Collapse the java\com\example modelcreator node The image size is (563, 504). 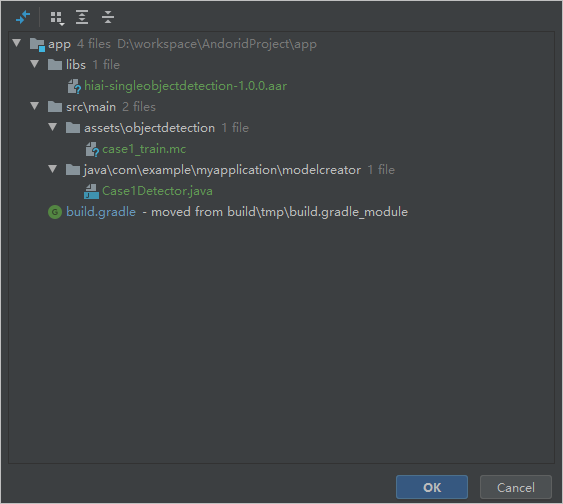click(53, 169)
